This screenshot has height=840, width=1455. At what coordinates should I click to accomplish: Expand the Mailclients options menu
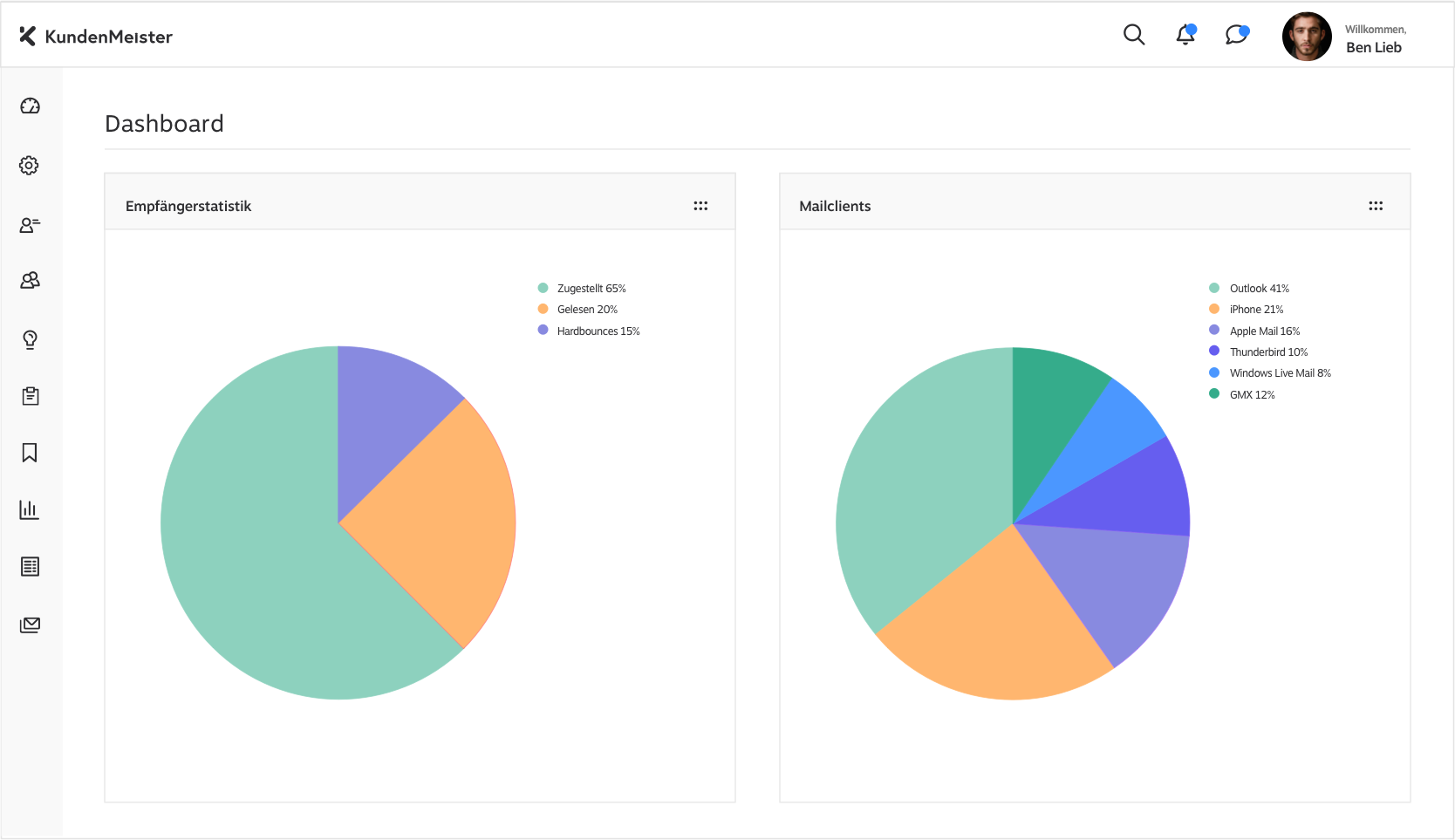coord(1376,206)
